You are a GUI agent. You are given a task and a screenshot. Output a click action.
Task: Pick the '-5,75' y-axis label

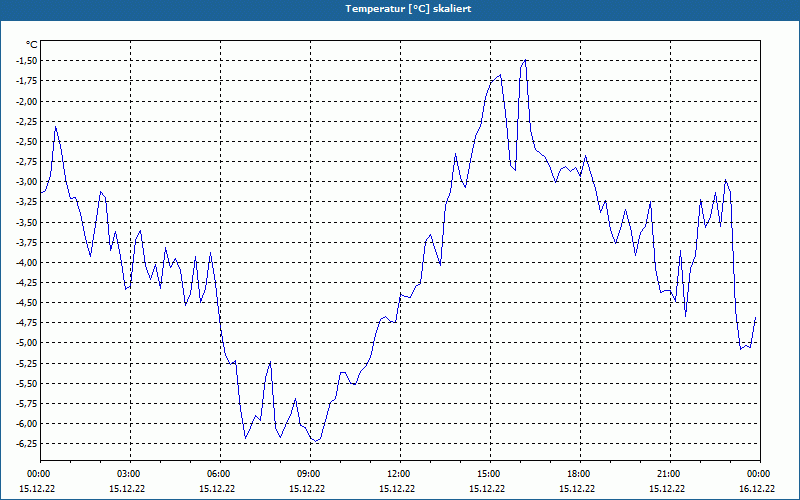[x=28, y=404]
